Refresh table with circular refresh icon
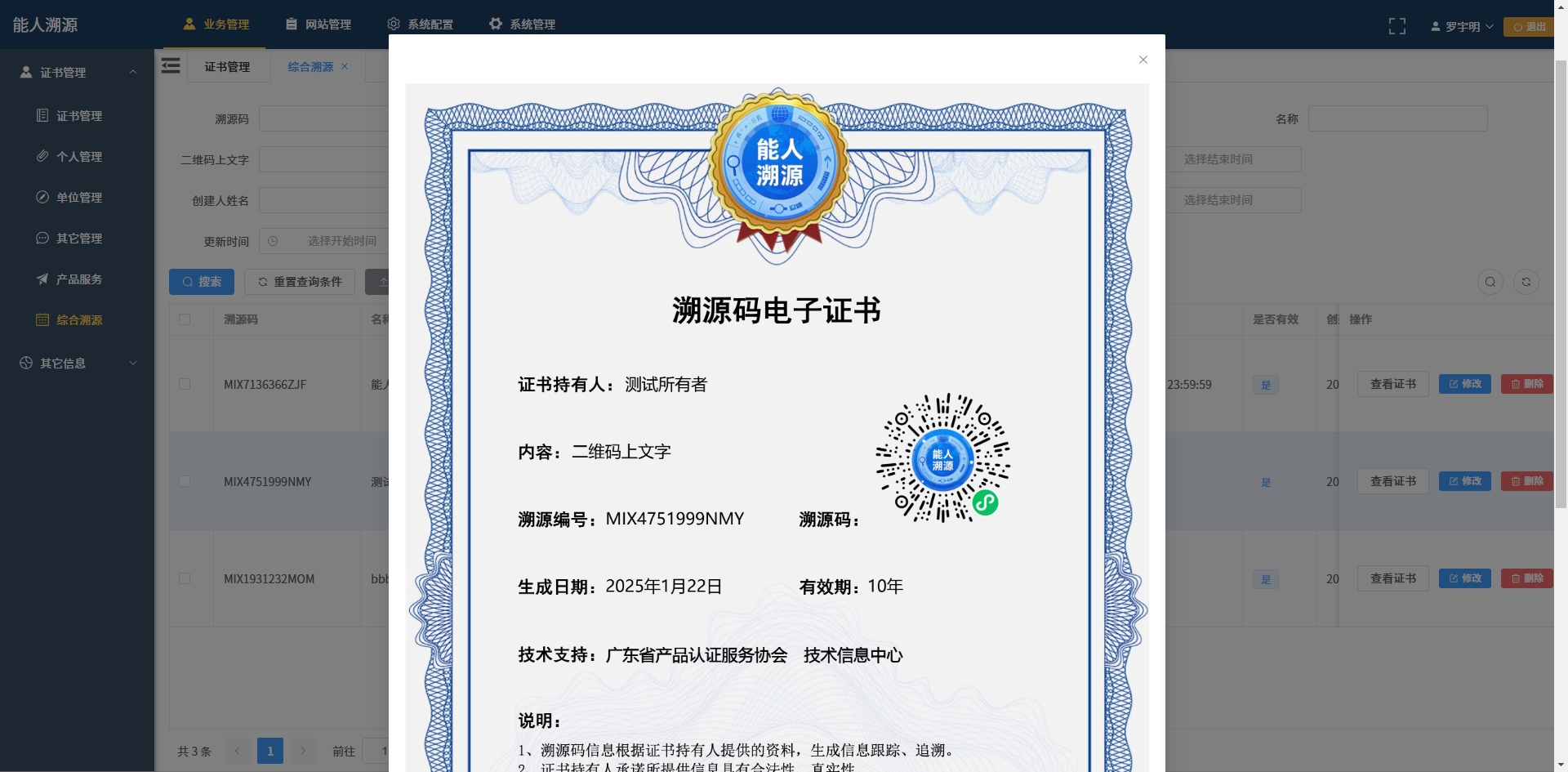1568x772 pixels. click(1526, 282)
